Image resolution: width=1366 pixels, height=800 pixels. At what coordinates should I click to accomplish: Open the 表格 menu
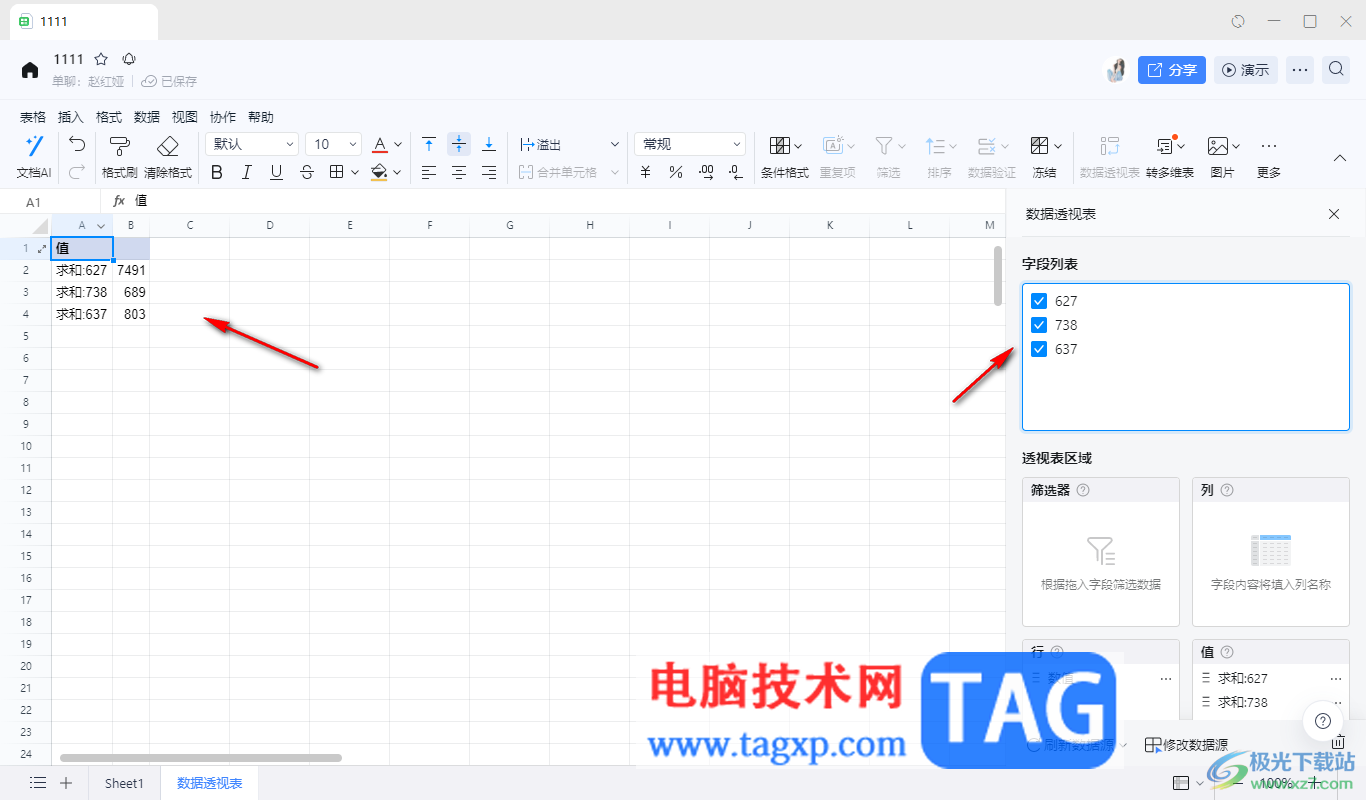33,117
